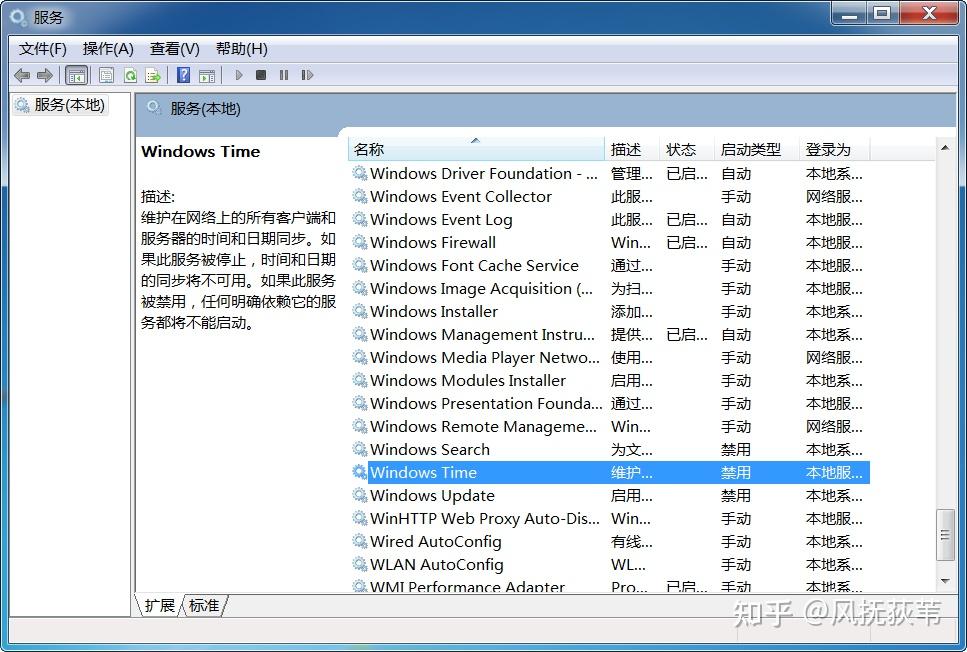This screenshot has height=652, width=967.
Task: Click the Forward arrow toolbar icon
Action: coord(44,75)
